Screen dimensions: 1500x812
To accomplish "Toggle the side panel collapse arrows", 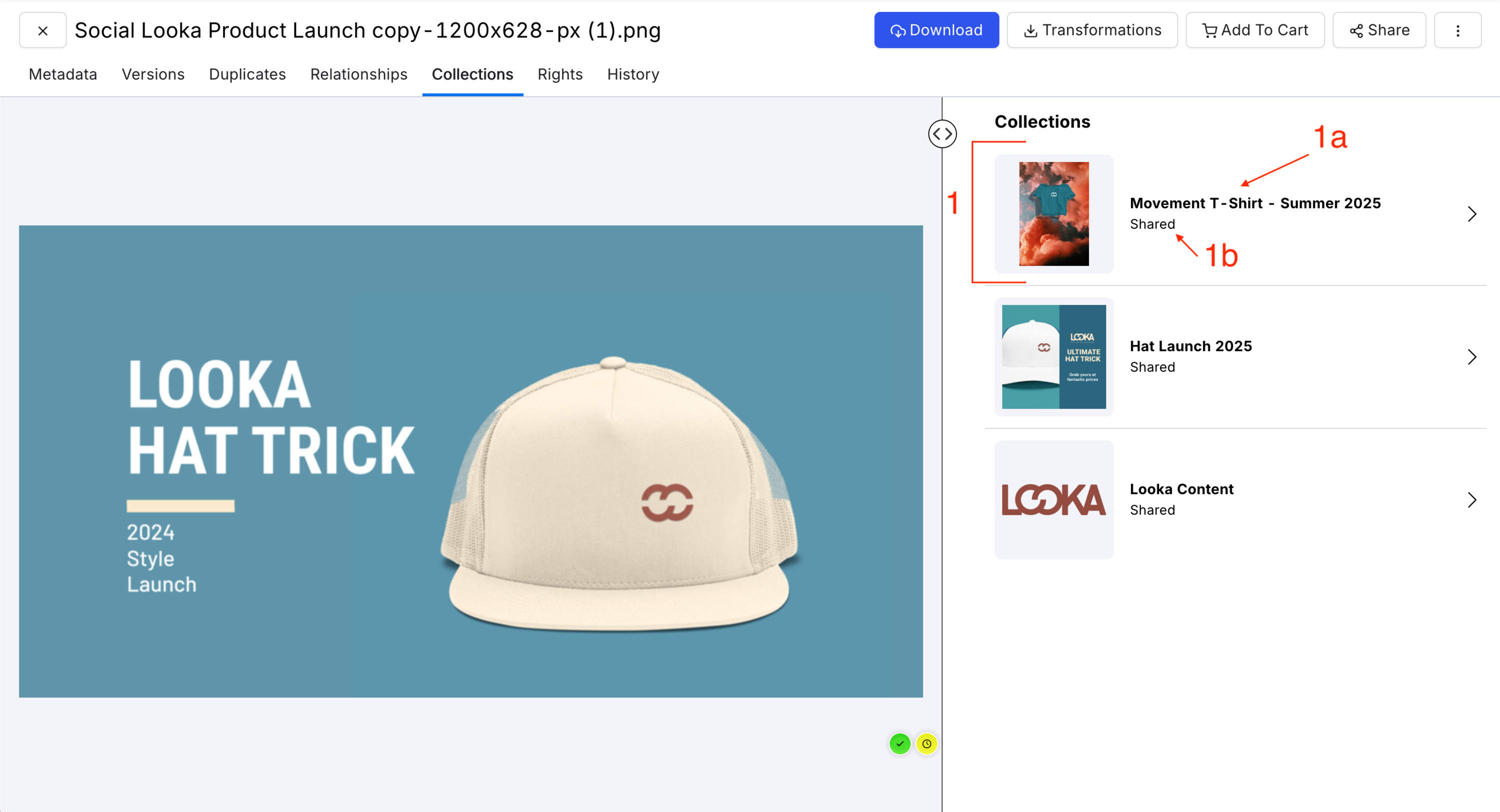I will click(942, 134).
